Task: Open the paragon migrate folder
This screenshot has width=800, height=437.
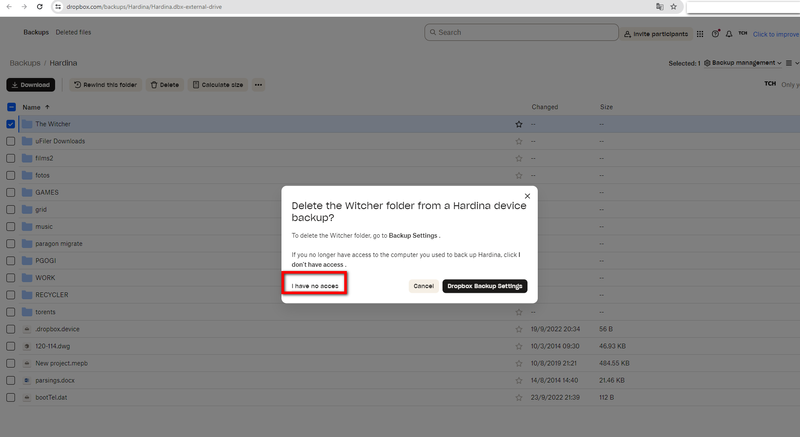Action: point(59,244)
